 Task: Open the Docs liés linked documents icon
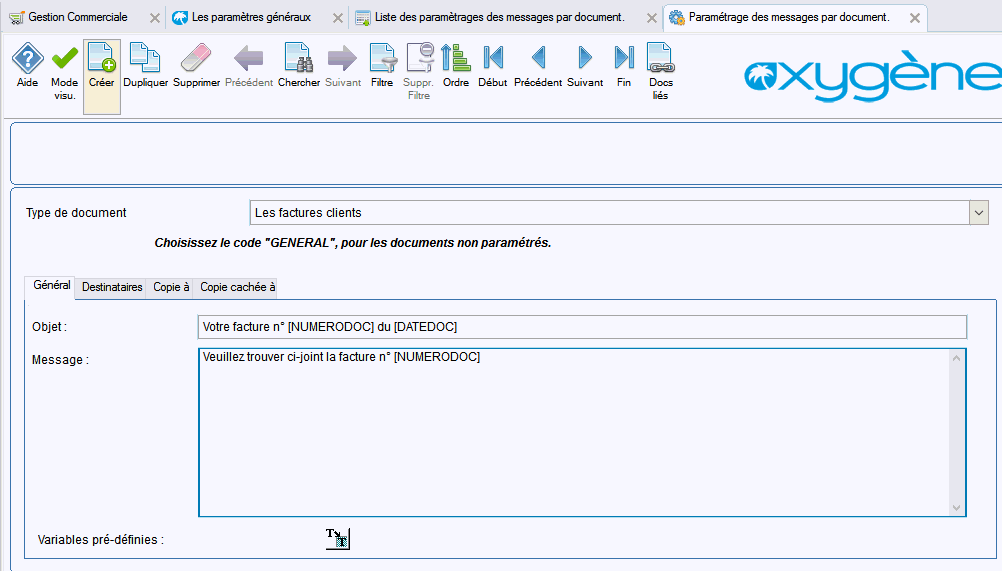click(661, 58)
